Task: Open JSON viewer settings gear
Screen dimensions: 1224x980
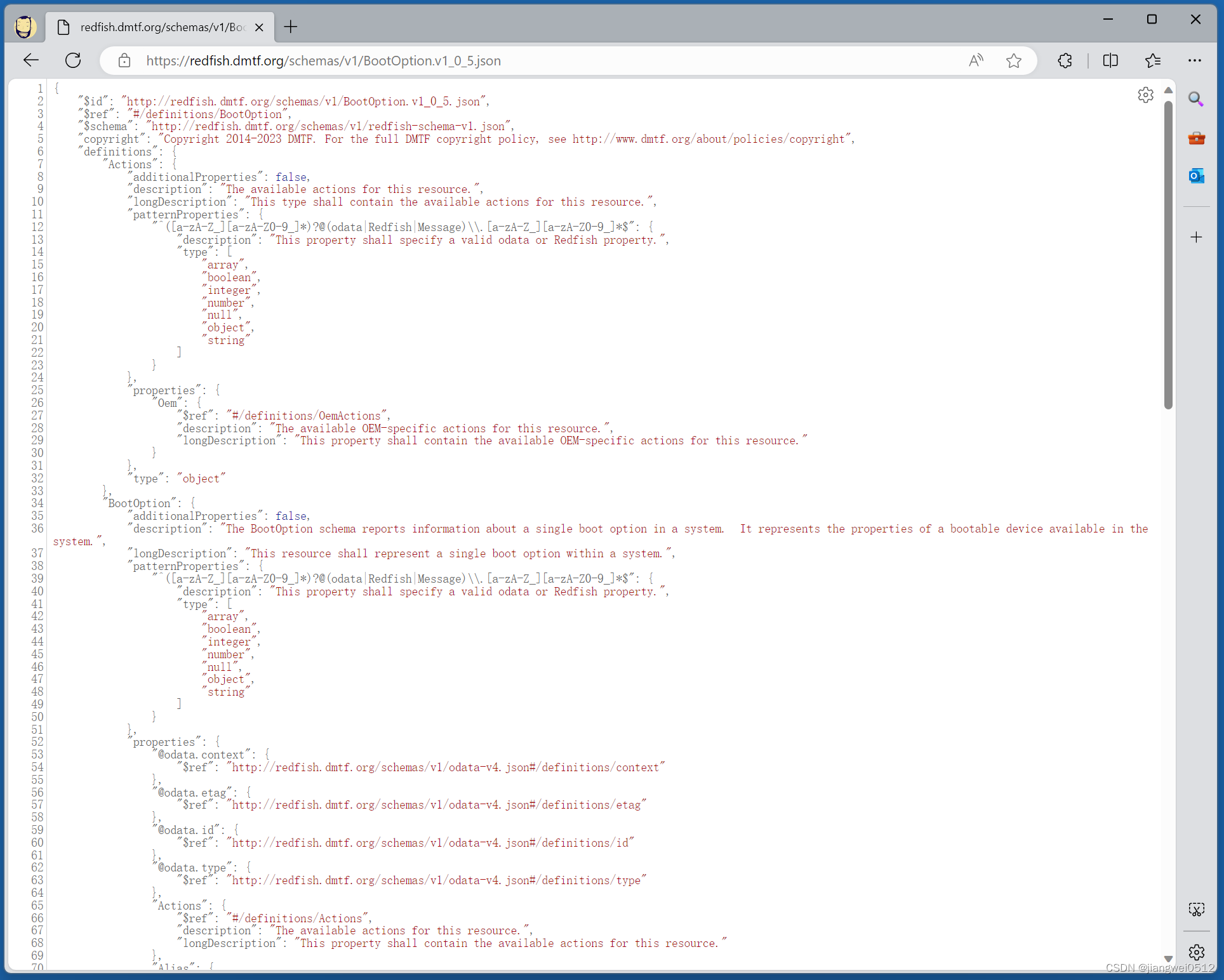Action: (1145, 95)
